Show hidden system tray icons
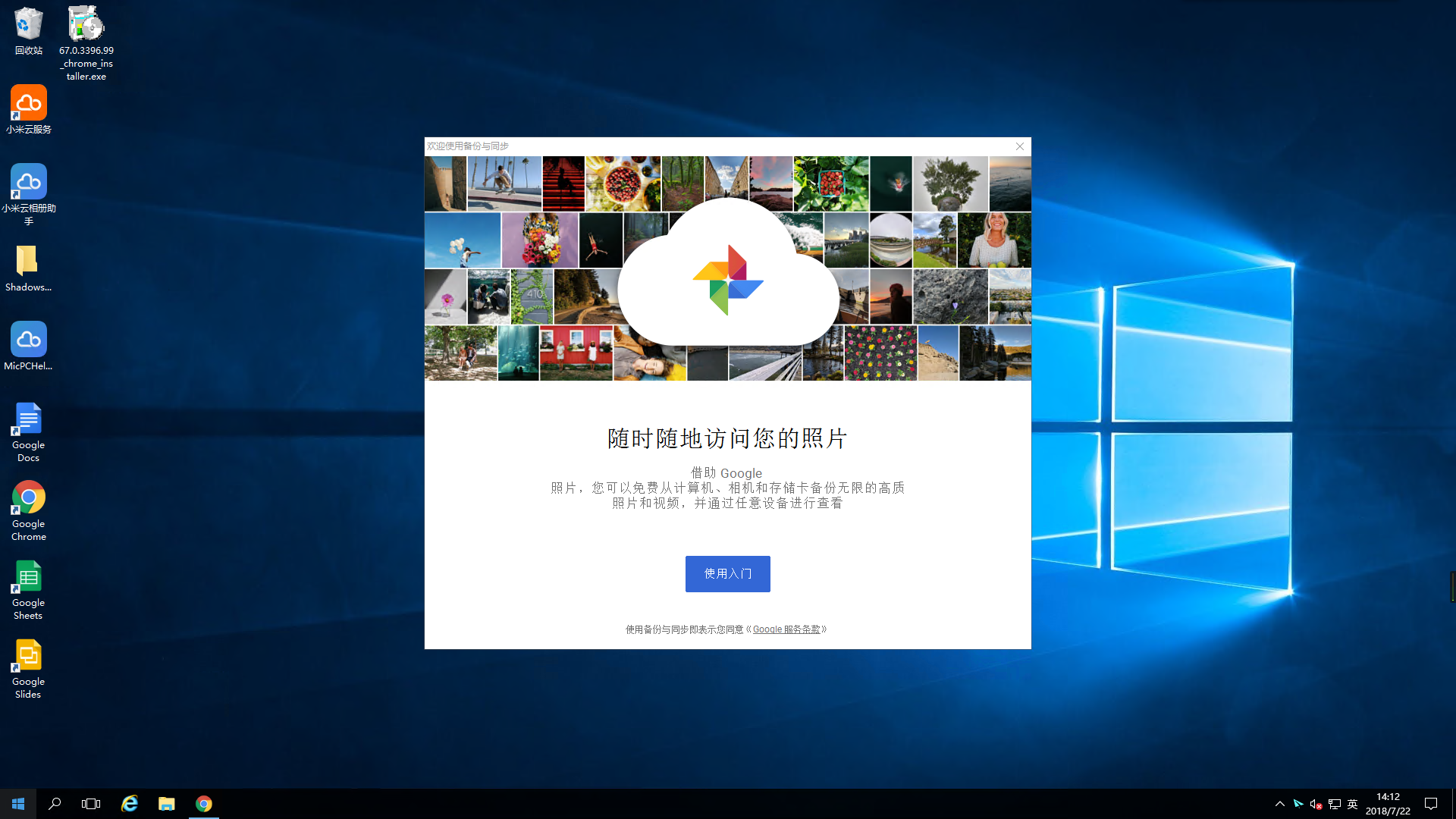This screenshot has height=819, width=1456. click(x=1279, y=804)
